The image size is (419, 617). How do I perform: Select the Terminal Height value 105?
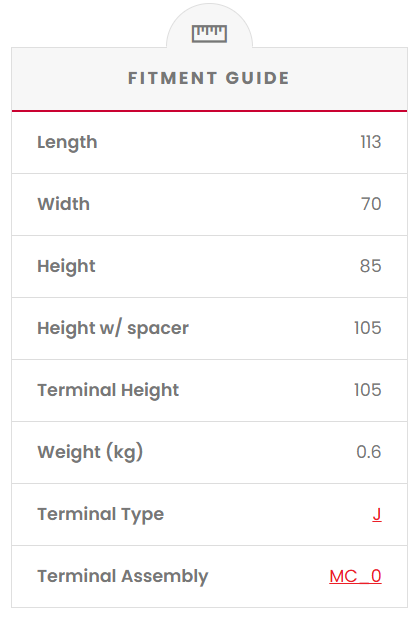(368, 390)
